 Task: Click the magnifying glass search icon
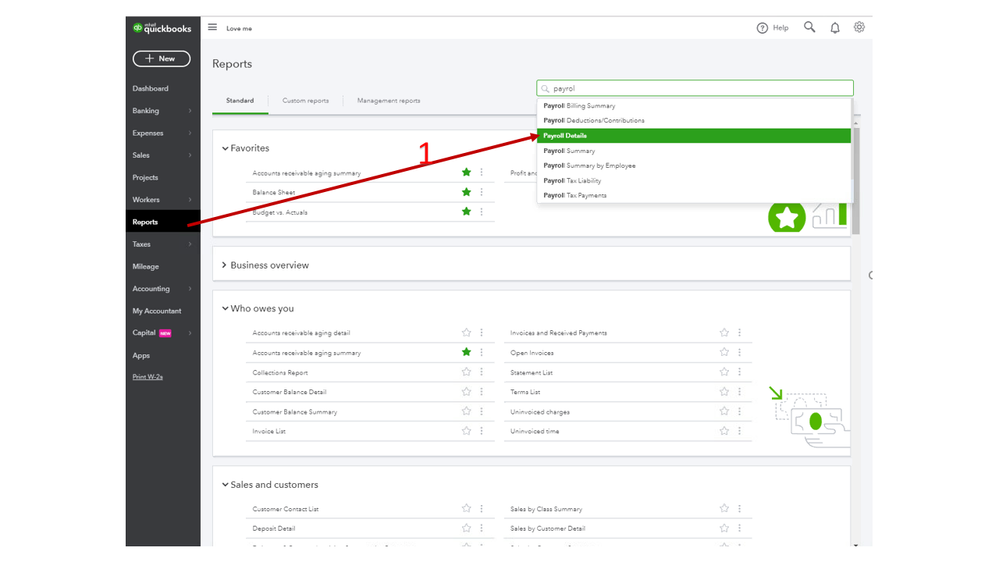[x=809, y=27]
